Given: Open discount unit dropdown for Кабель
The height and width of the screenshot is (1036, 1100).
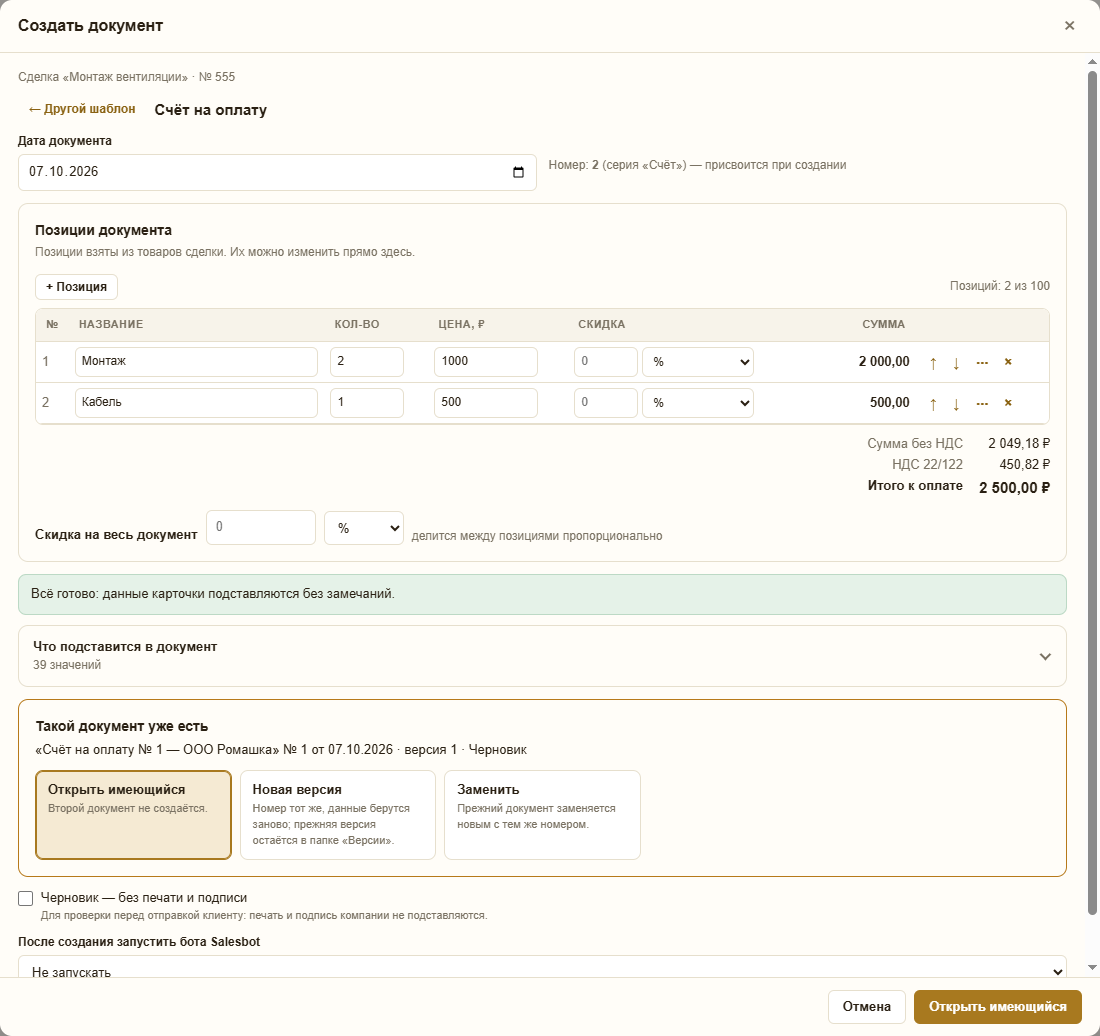Looking at the screenshot, I should [x=698, y=403].
